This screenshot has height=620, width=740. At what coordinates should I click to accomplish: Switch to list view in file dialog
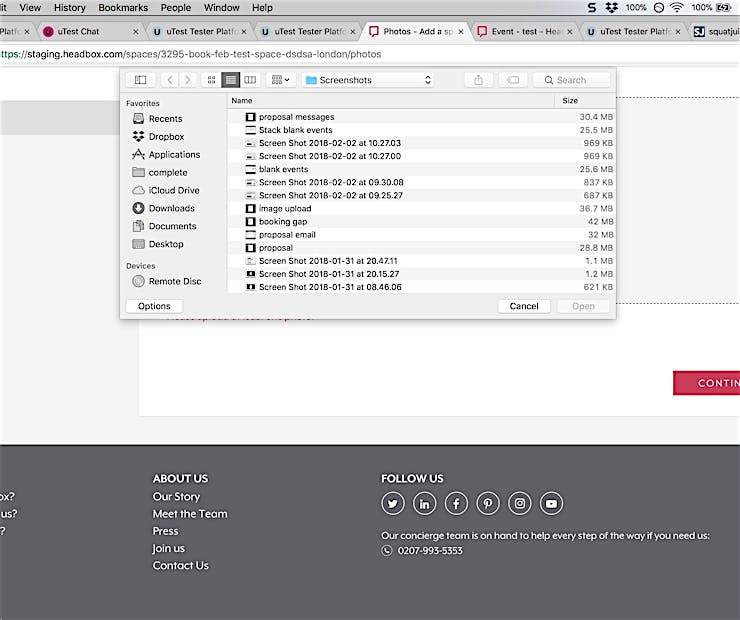pos(230,80)
